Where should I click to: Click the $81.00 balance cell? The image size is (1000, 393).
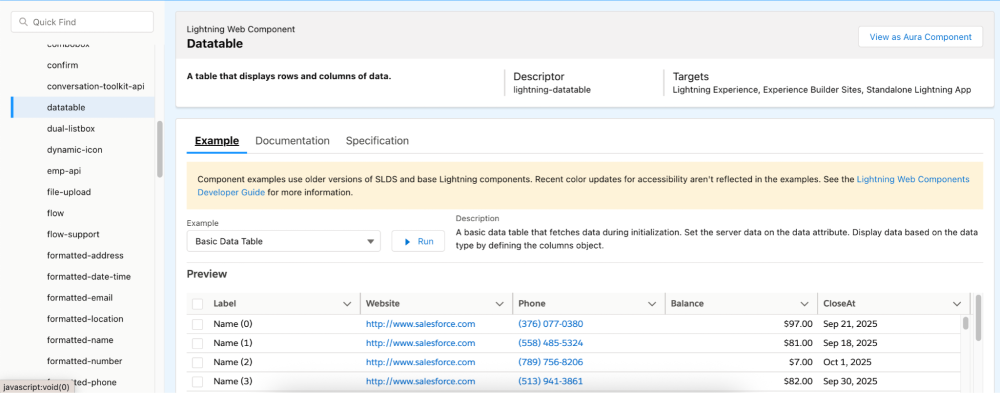pyautogui.click(x=798, y=343)
